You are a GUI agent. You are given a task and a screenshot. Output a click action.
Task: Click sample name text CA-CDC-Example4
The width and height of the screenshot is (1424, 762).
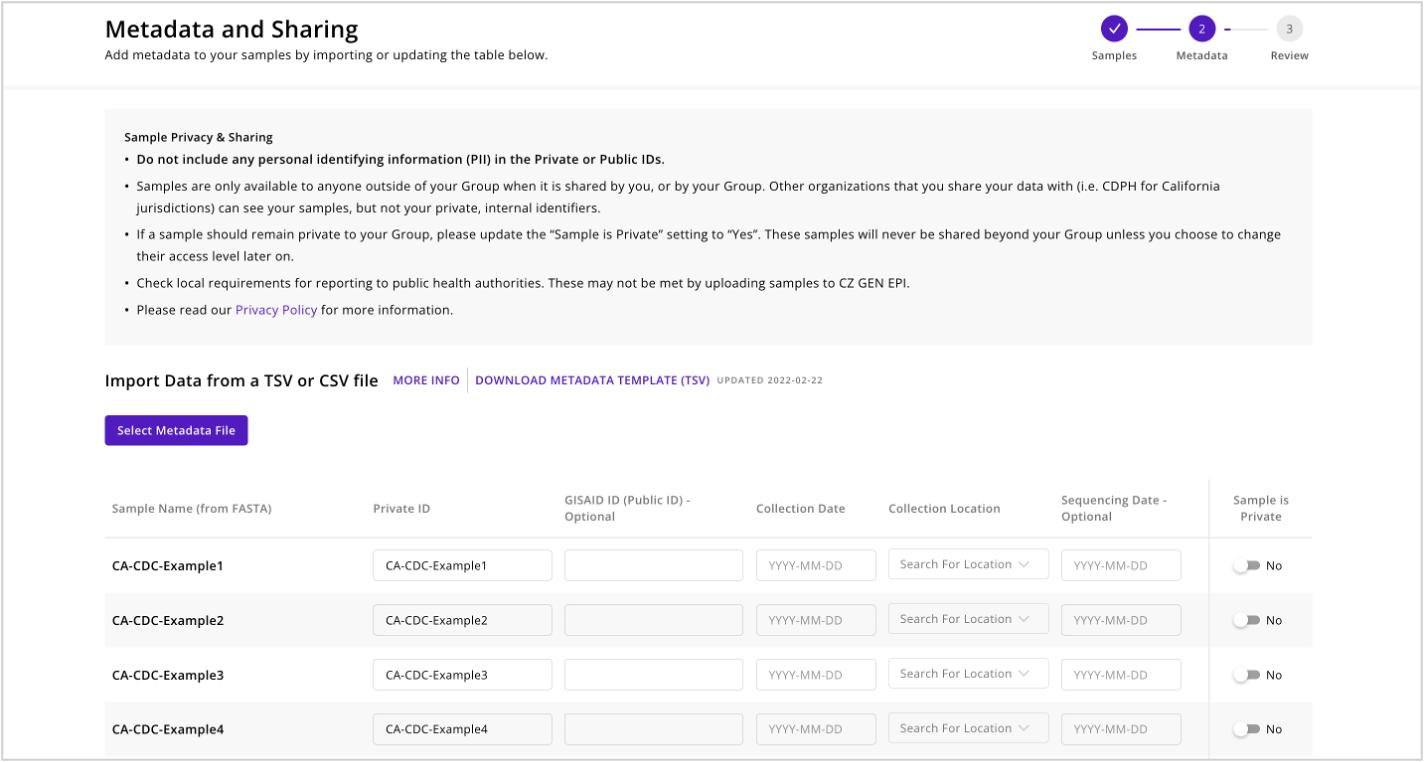click(x=168, y=729)
